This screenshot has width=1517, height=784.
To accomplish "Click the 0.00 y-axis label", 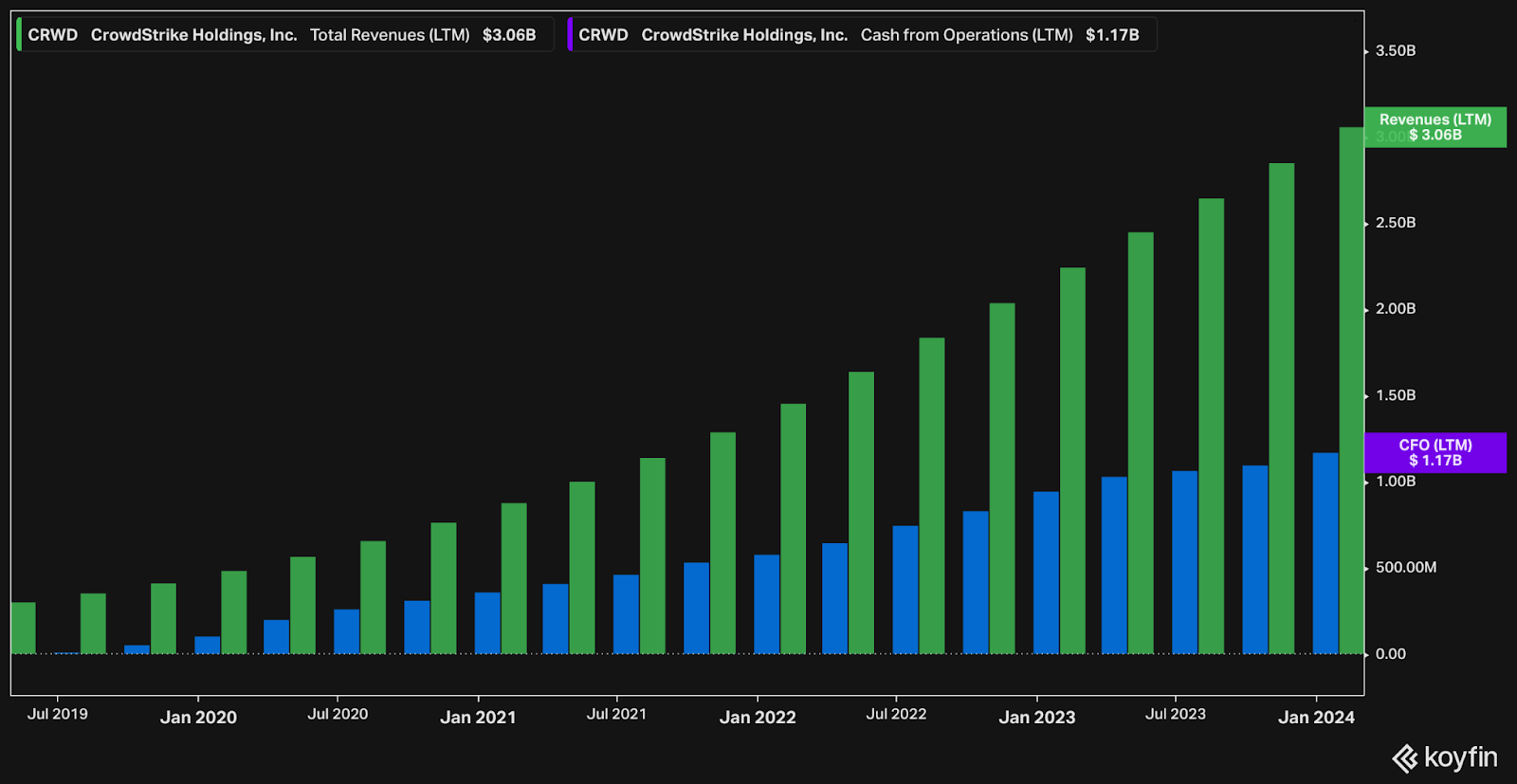I will coord(1390,654).
